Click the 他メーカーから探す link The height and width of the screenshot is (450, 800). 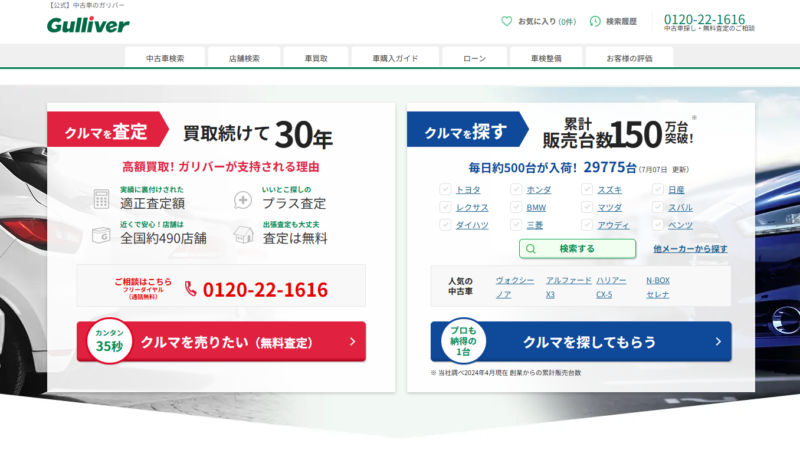[x=690, y=249]
